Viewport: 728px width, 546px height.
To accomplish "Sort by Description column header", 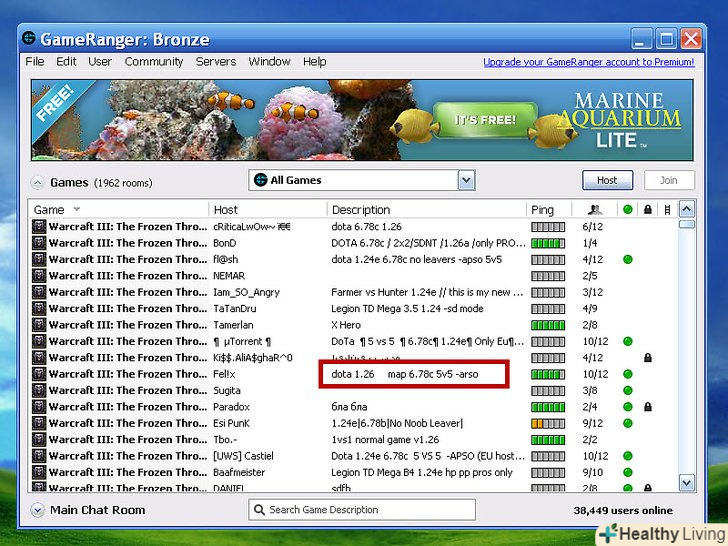I will 361,210.
